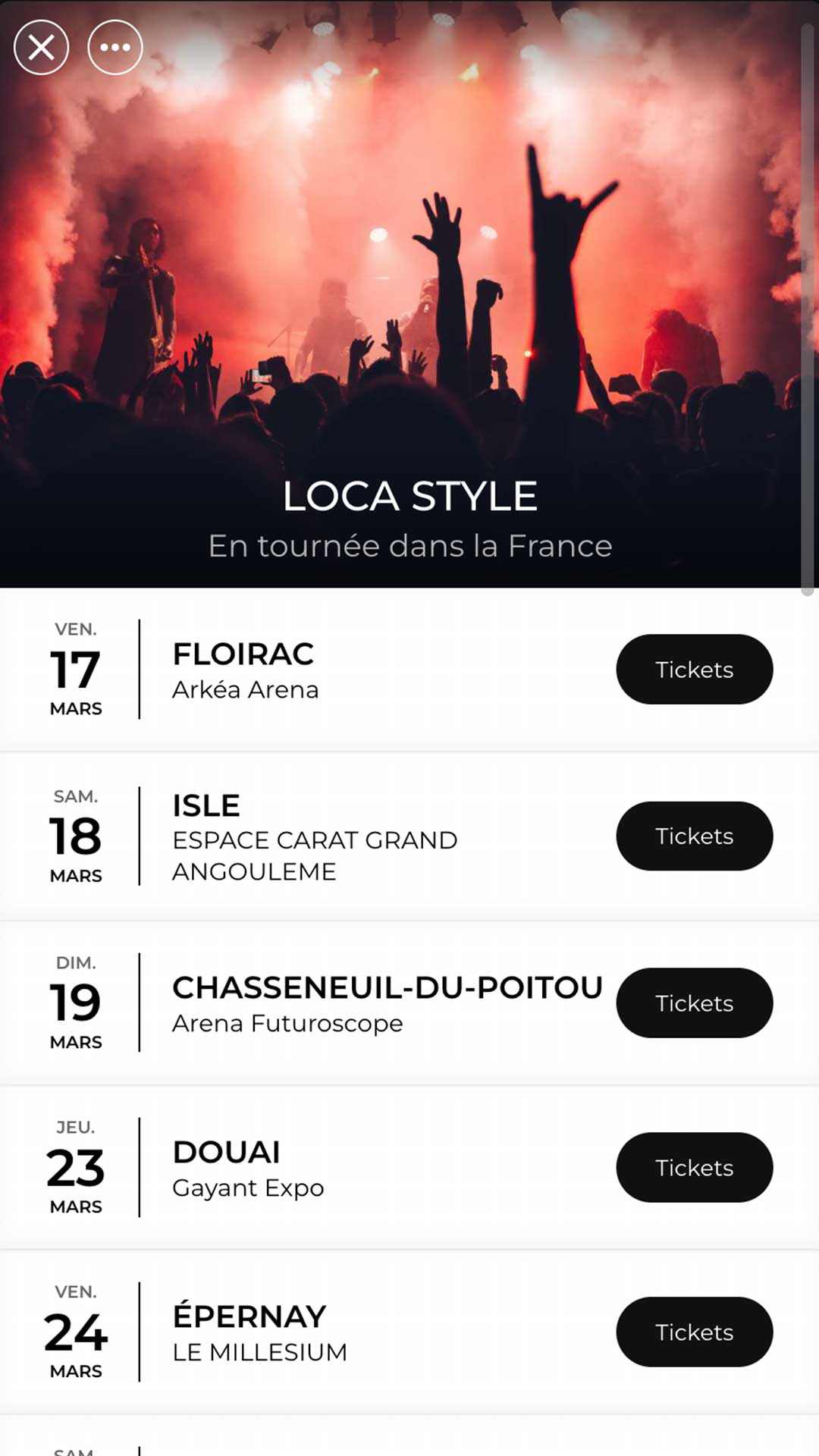Image resolution: width=819 pixels, height=1456 pixels.
Task: Close the tour page with X icon
Action: click(x=42, y=48)
